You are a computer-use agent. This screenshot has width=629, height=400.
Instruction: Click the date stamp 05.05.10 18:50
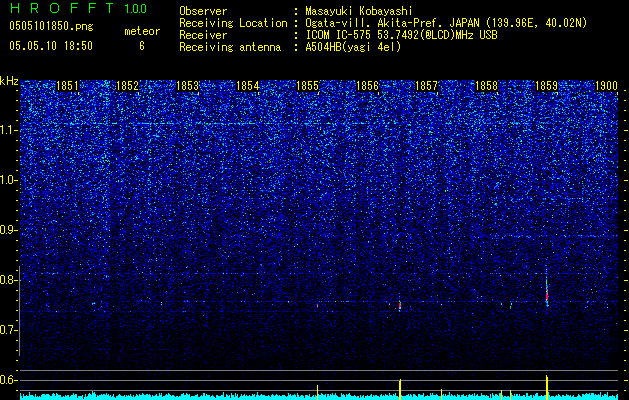pos(51,46)
